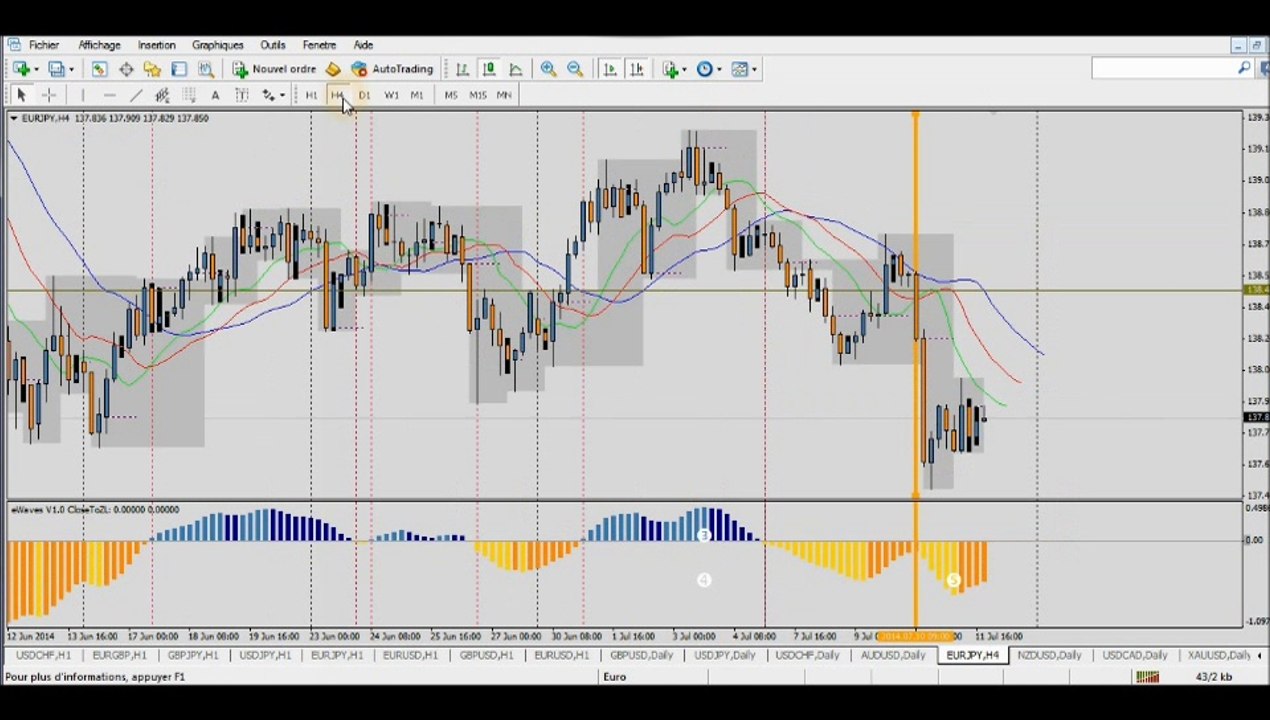The width and height of the screenshot is (1270, 720).
Task: Switch timeframe to M15
Action: (x=477, y=95)
